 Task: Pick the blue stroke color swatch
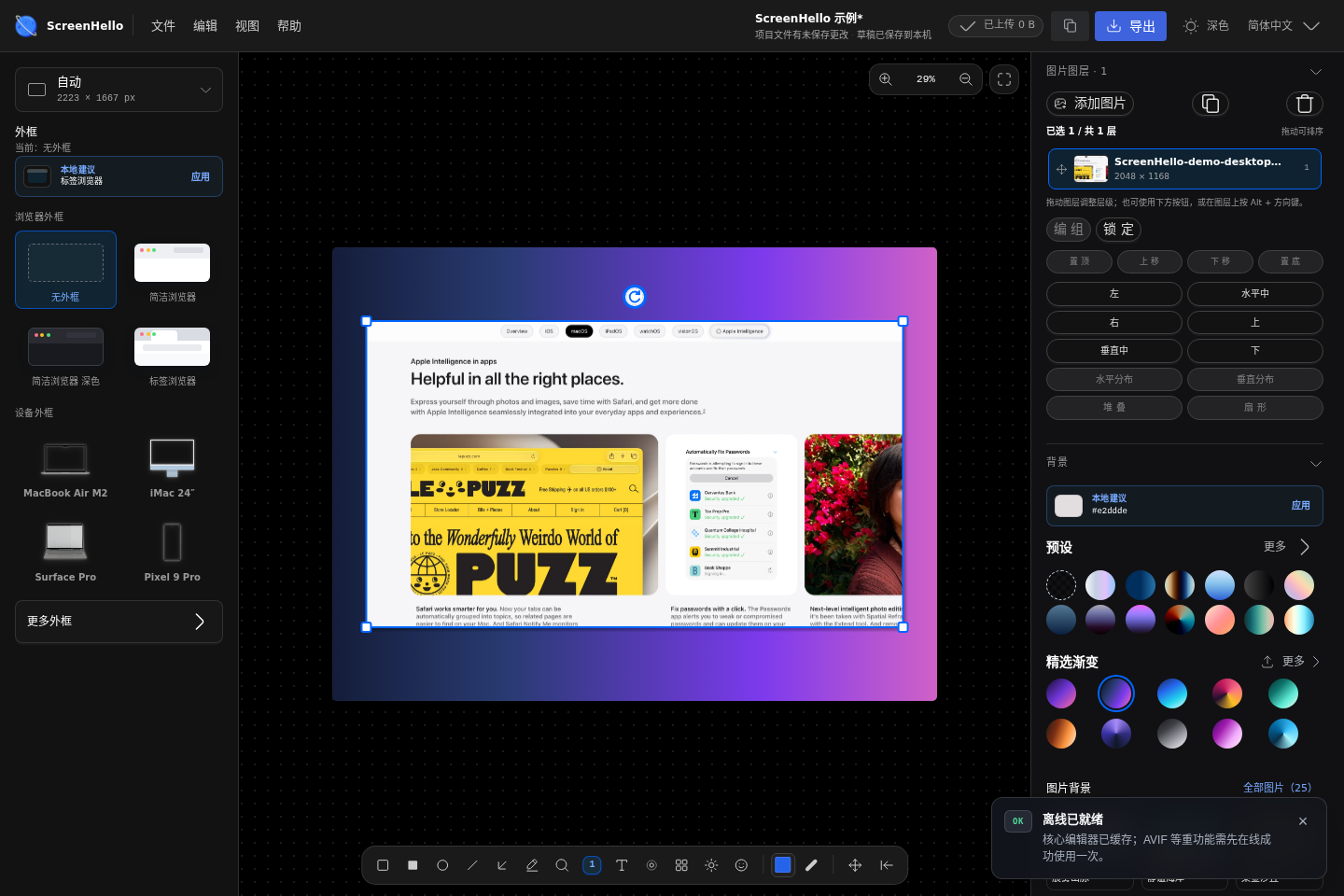[783, 865]
